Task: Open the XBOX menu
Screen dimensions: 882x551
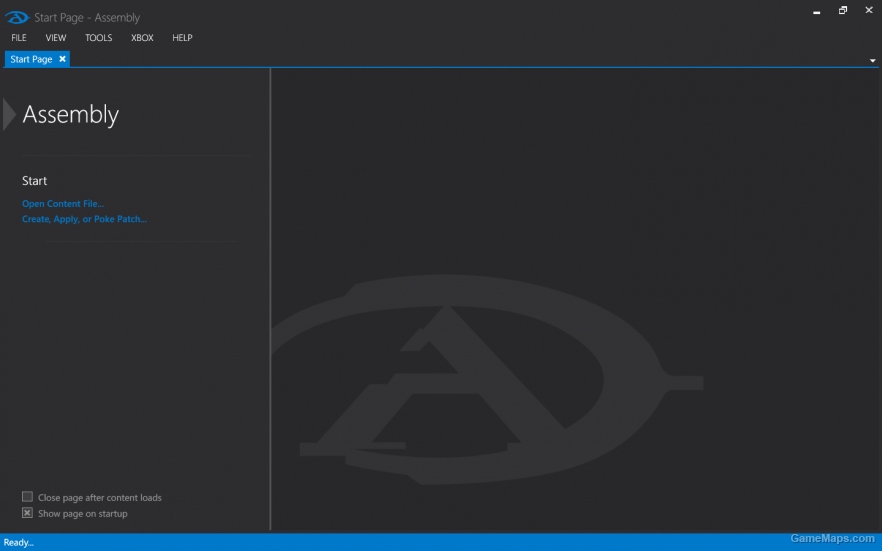Action: coord(142,38)
